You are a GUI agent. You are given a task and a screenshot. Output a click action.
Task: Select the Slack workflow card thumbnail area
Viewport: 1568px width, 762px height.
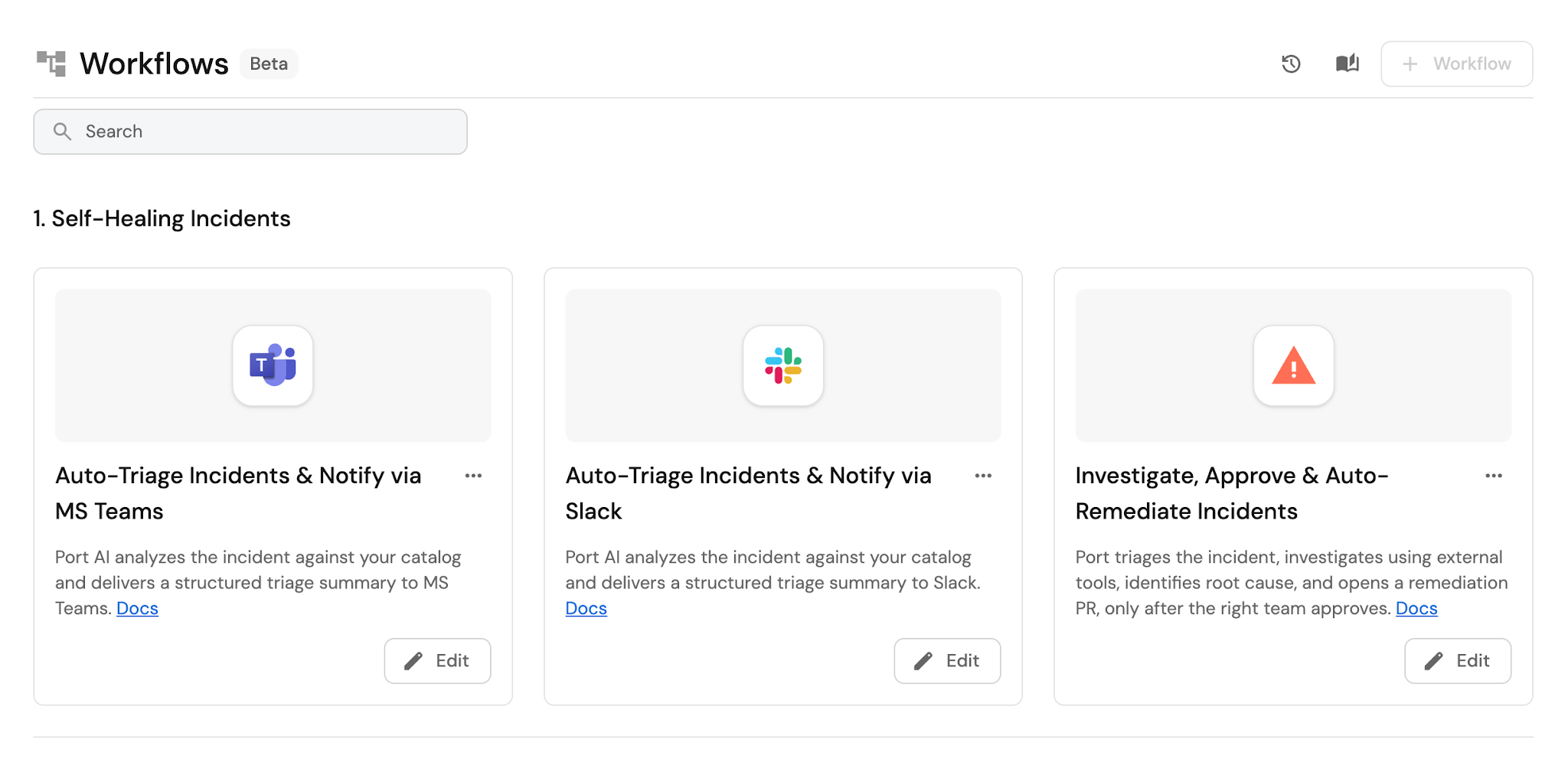[x=783, y=365]
